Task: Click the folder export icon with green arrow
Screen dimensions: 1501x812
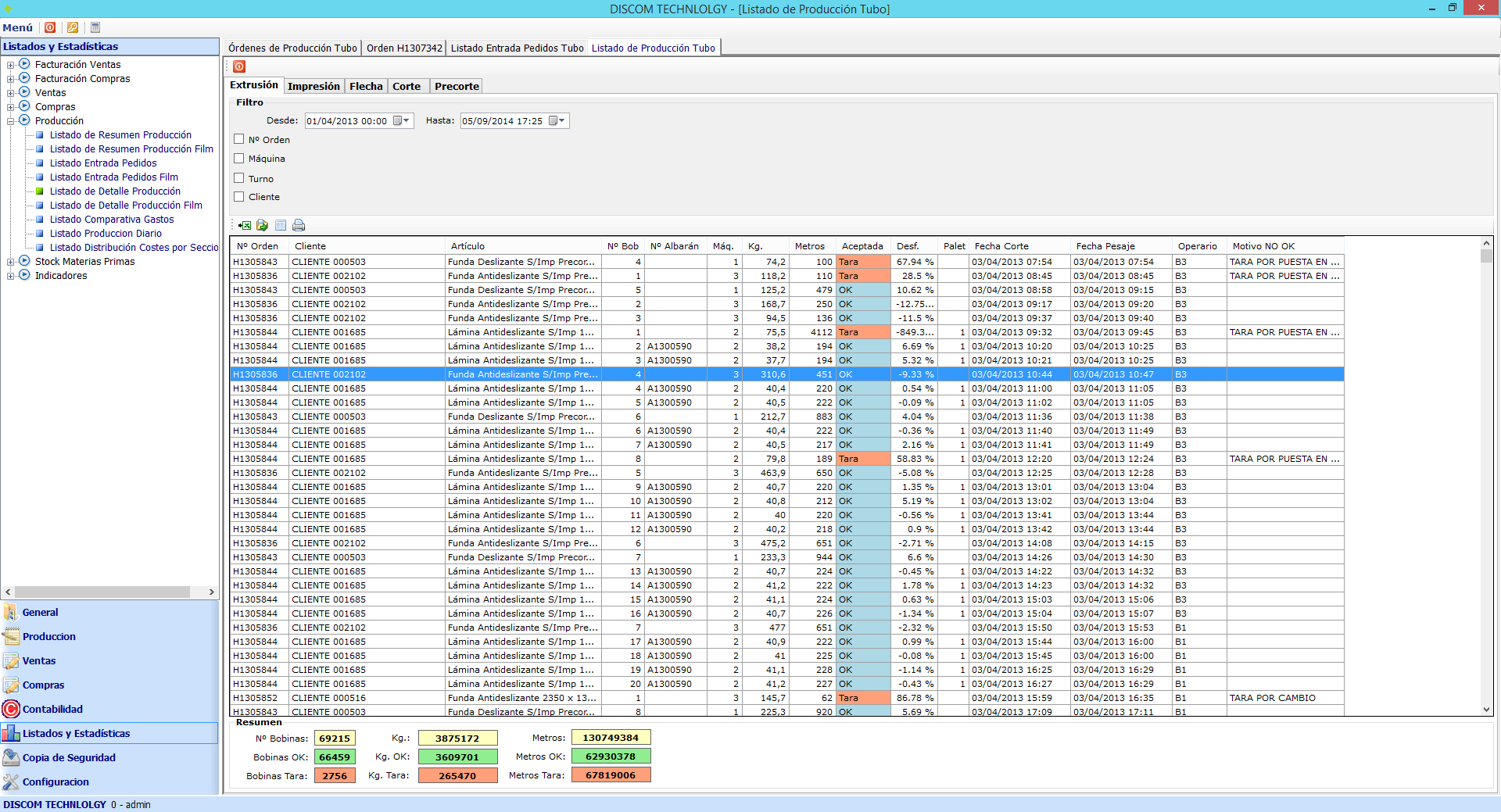Action: tap(262, 226)
